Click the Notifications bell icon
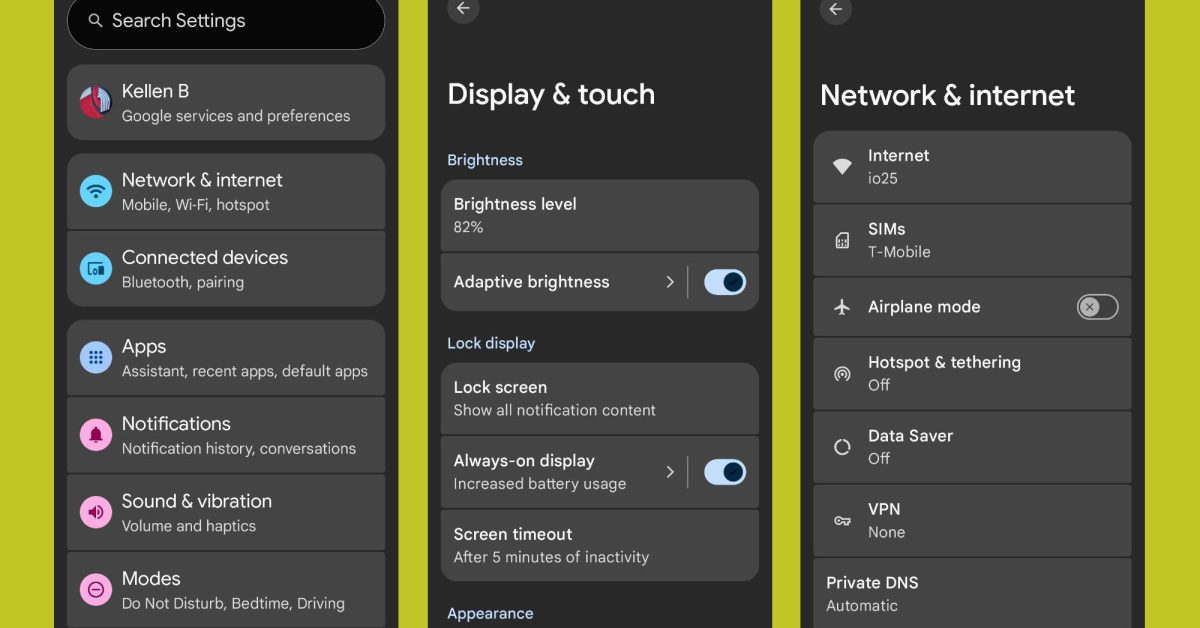The image size is (1200, 628). coord(96,435)
